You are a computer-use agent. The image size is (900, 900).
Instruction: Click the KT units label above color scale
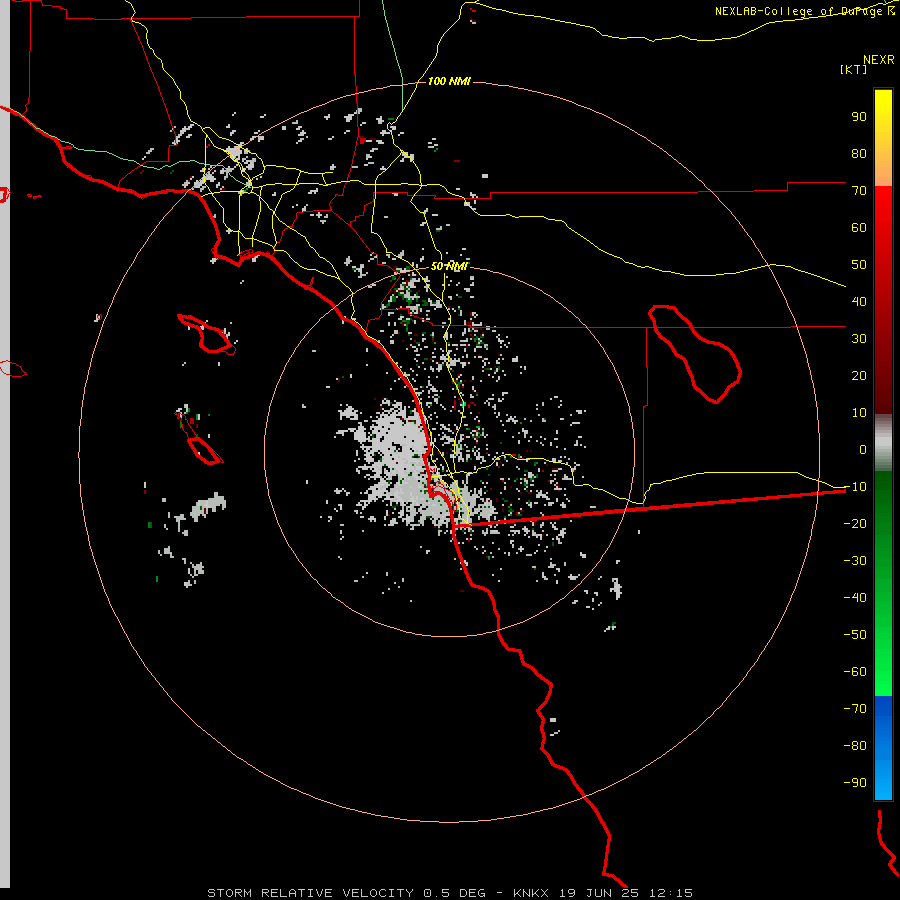[854, 69]
